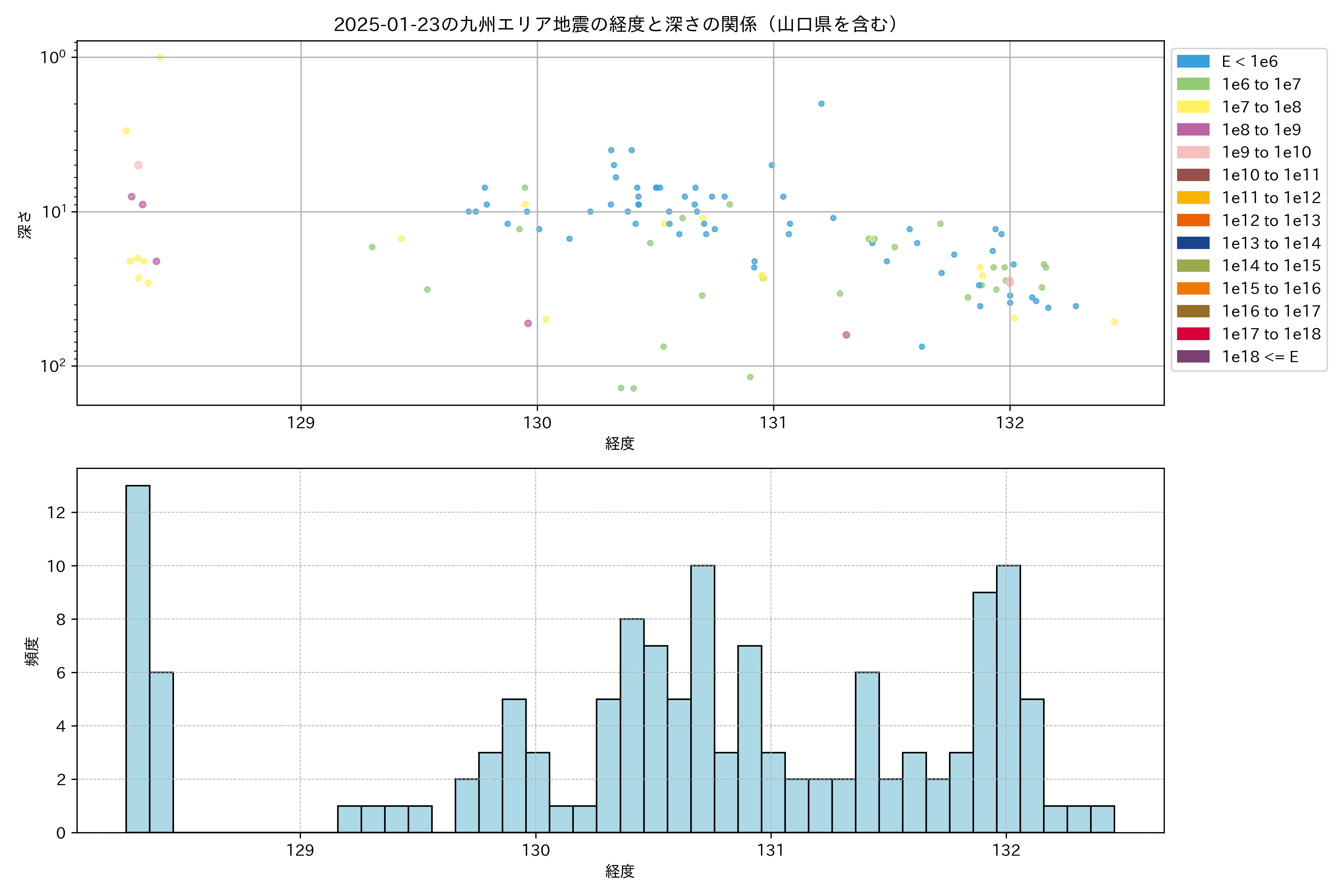Image resolution: width=1344 pixels, height=896 pixels.
Task: Click the crimson 1e17 to 1e18 legend swatch
Action: pos(1193,334)
